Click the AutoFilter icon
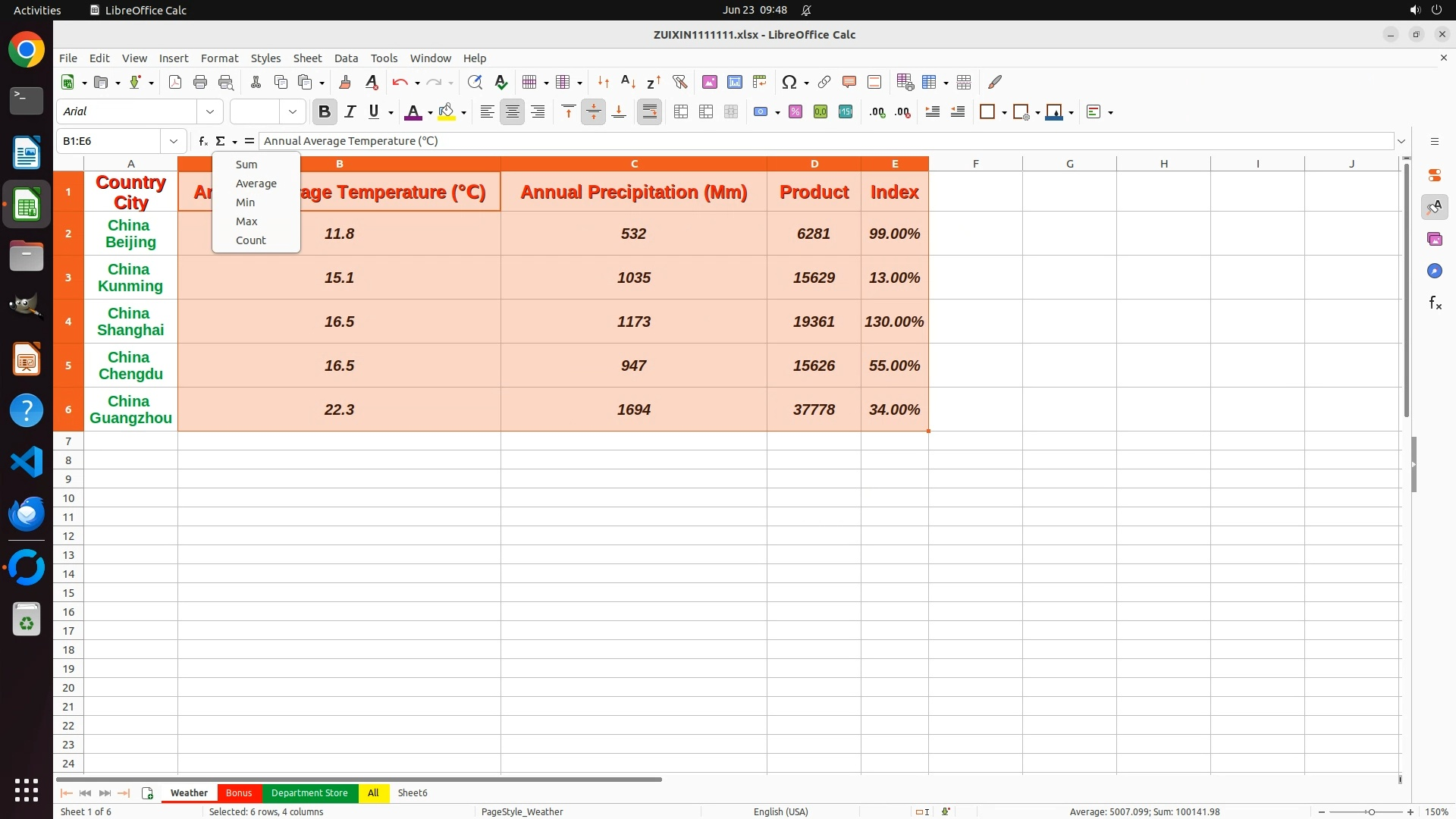 click(679, 82)
